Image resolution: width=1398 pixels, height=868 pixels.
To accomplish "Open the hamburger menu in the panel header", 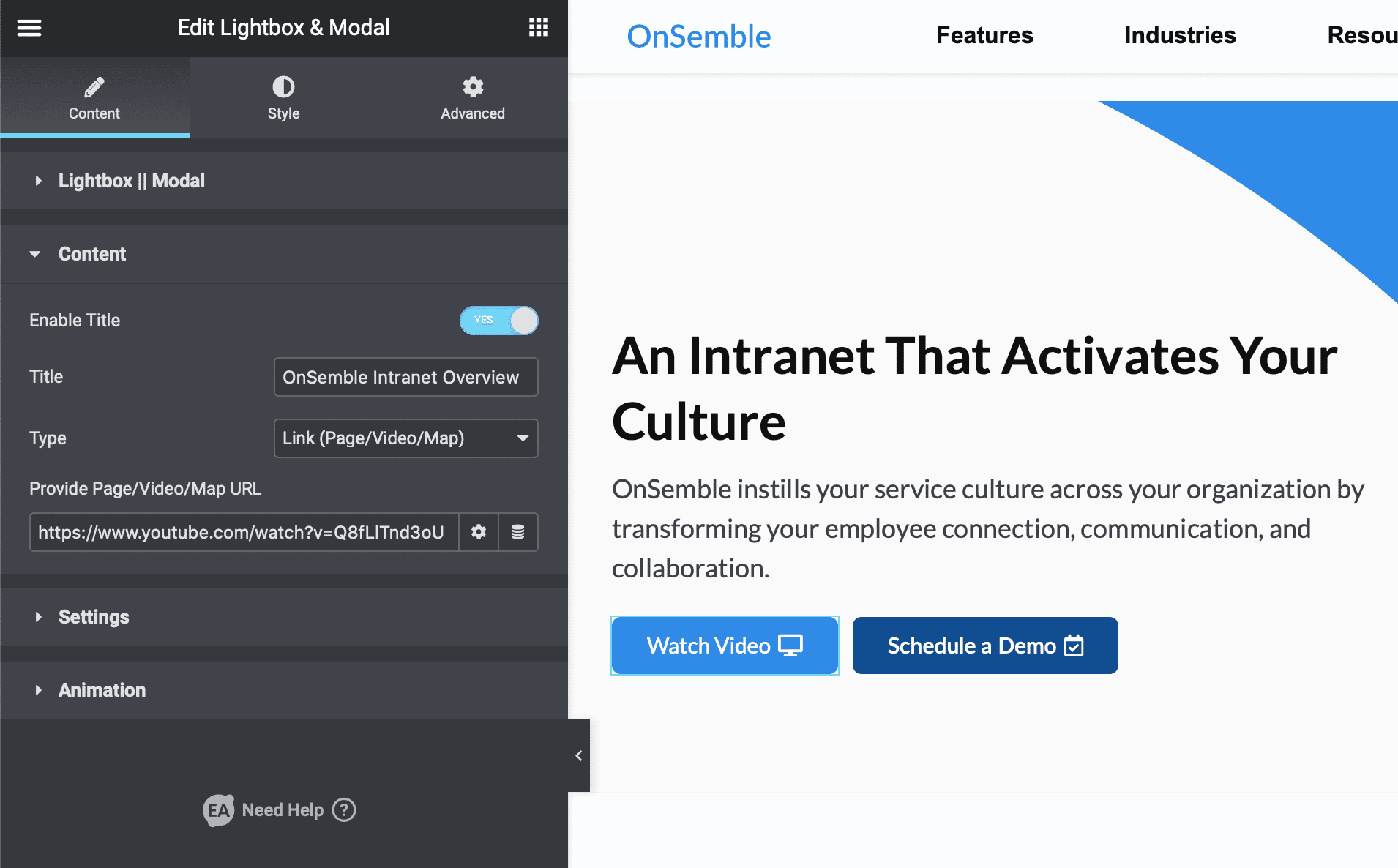I will pos(29,28).
